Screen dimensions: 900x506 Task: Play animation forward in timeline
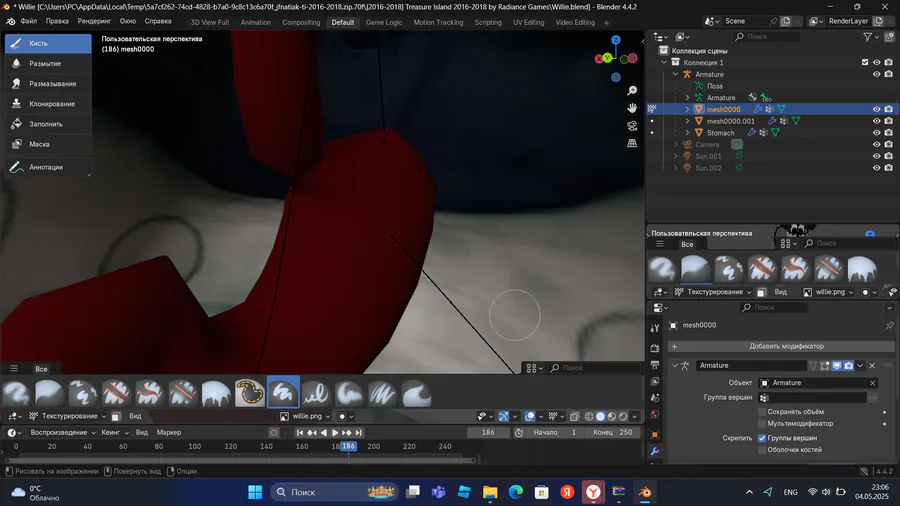335,433
